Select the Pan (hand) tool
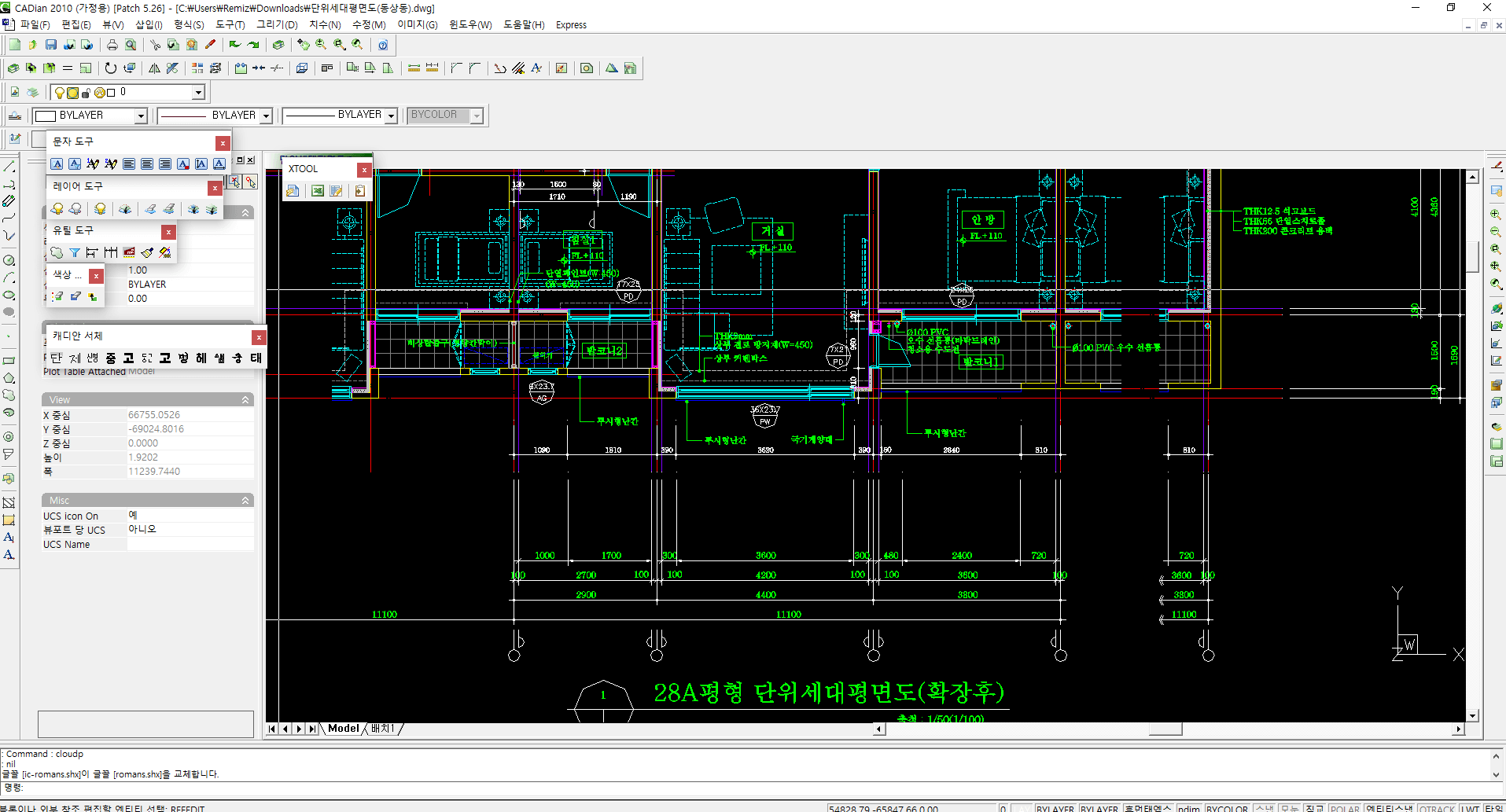The width and height of the screenshot is (1506, 812). (303, 45)
